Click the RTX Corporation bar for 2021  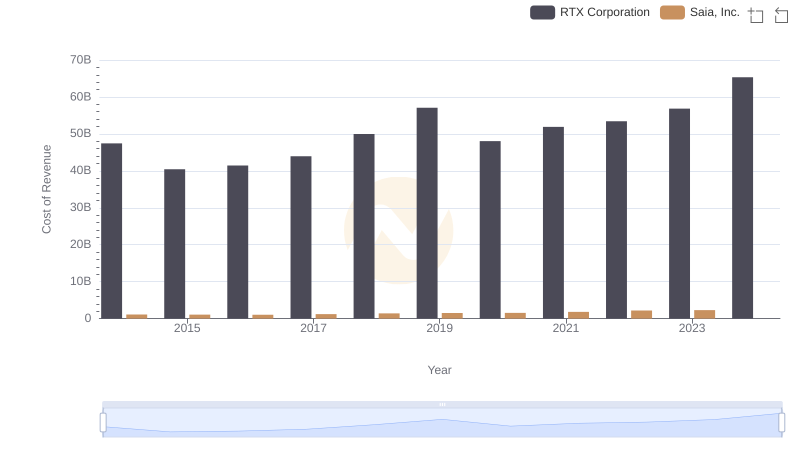(554, 223)
